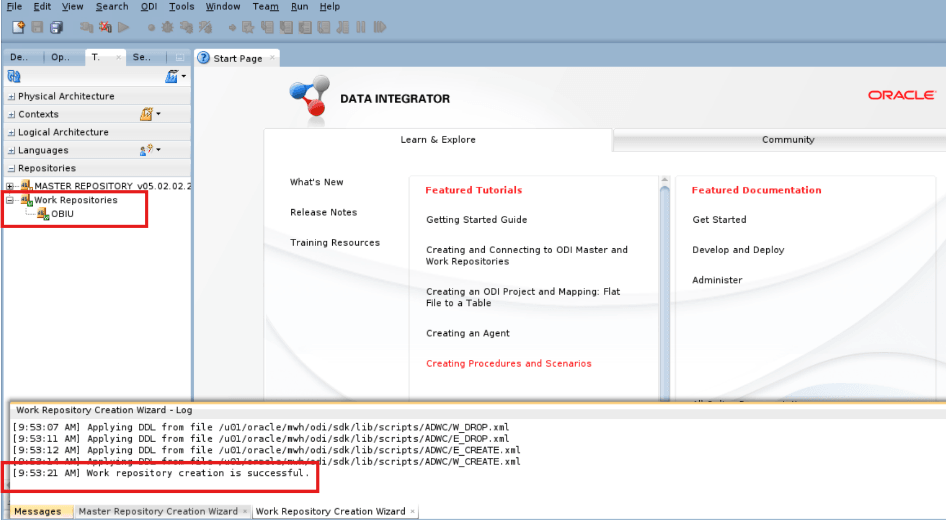Click the Work Repositories folder icon
This screenshot has width=946, height=520.
[27, 200]
